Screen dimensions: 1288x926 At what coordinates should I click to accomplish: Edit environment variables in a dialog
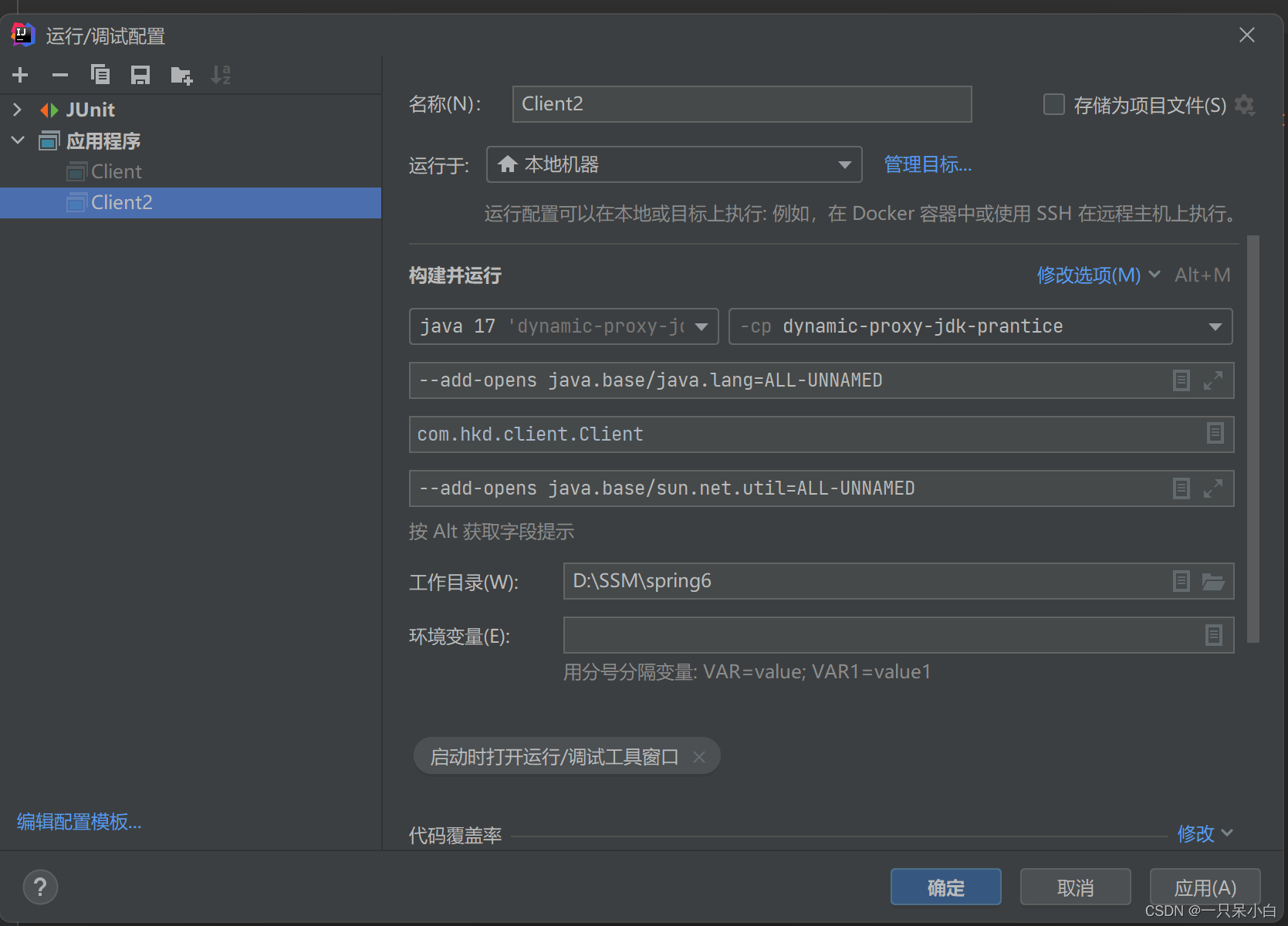[1214, 635]
